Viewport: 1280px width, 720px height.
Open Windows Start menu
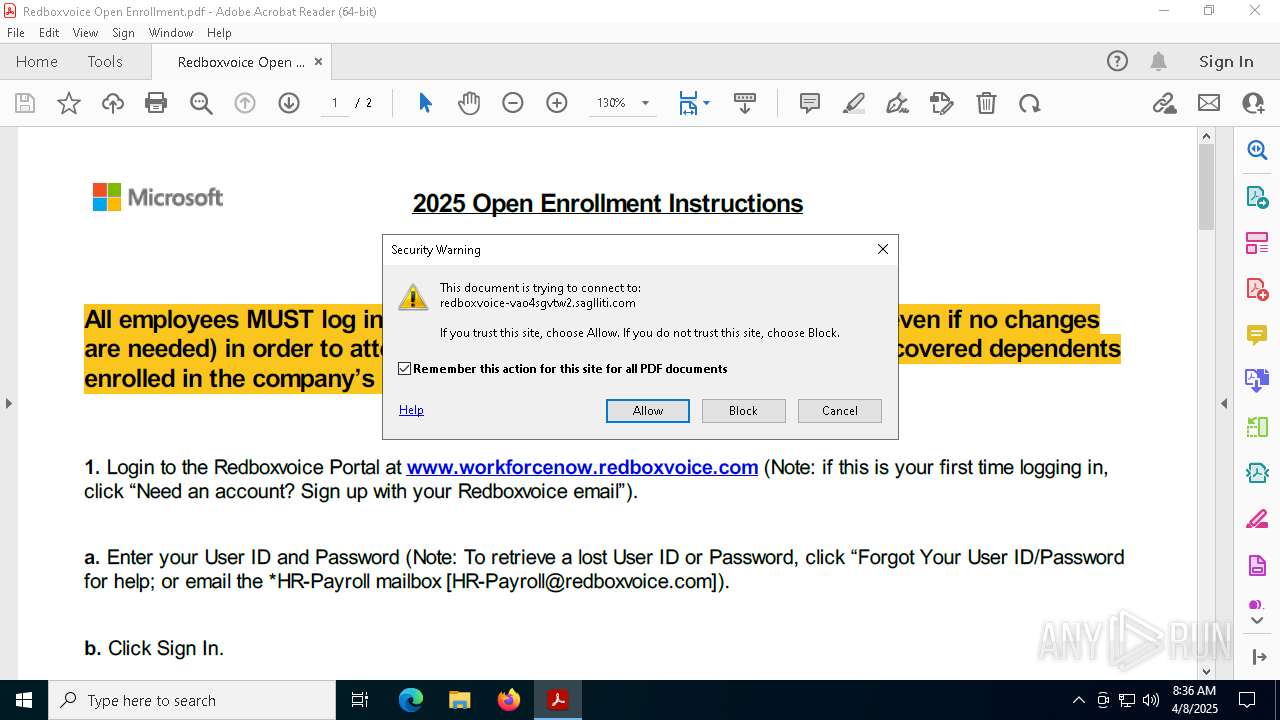(24, 700)
